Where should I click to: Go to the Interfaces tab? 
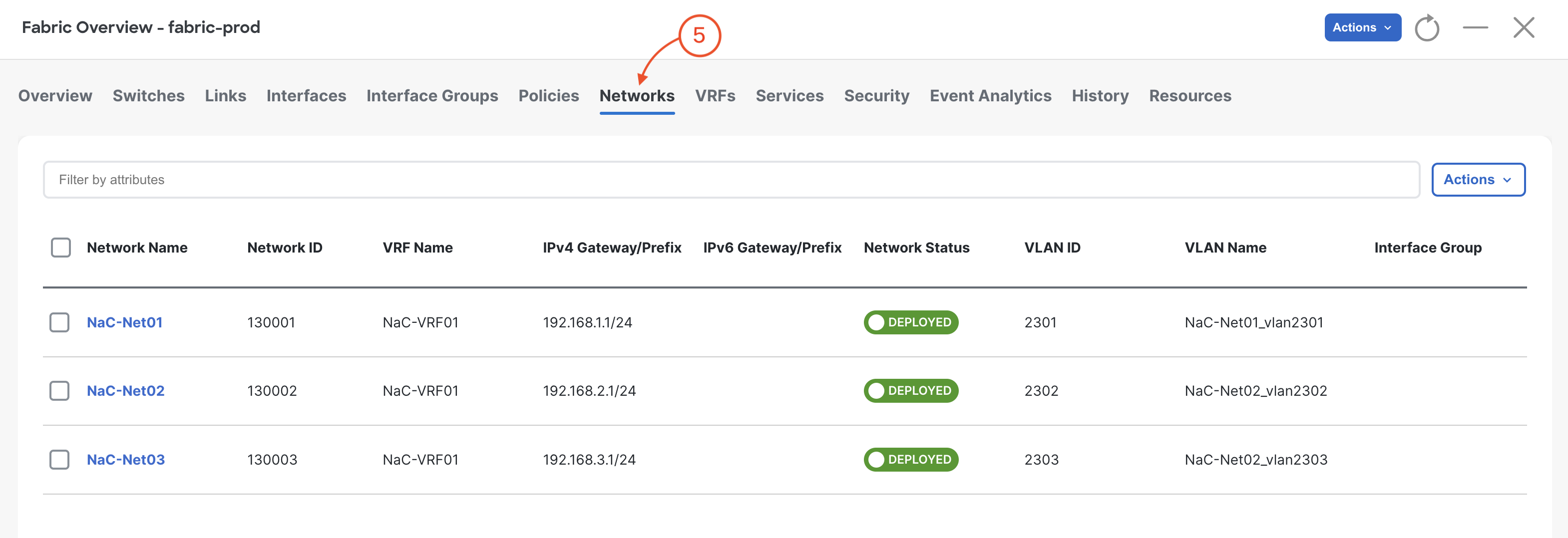click(306, 95)
